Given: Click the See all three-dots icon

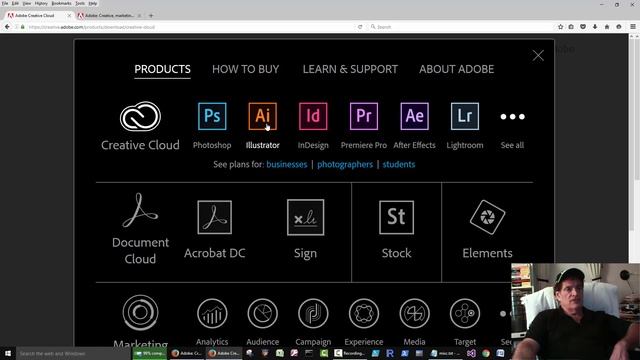Looking at the screenshot, I should (x=512, y=117).
